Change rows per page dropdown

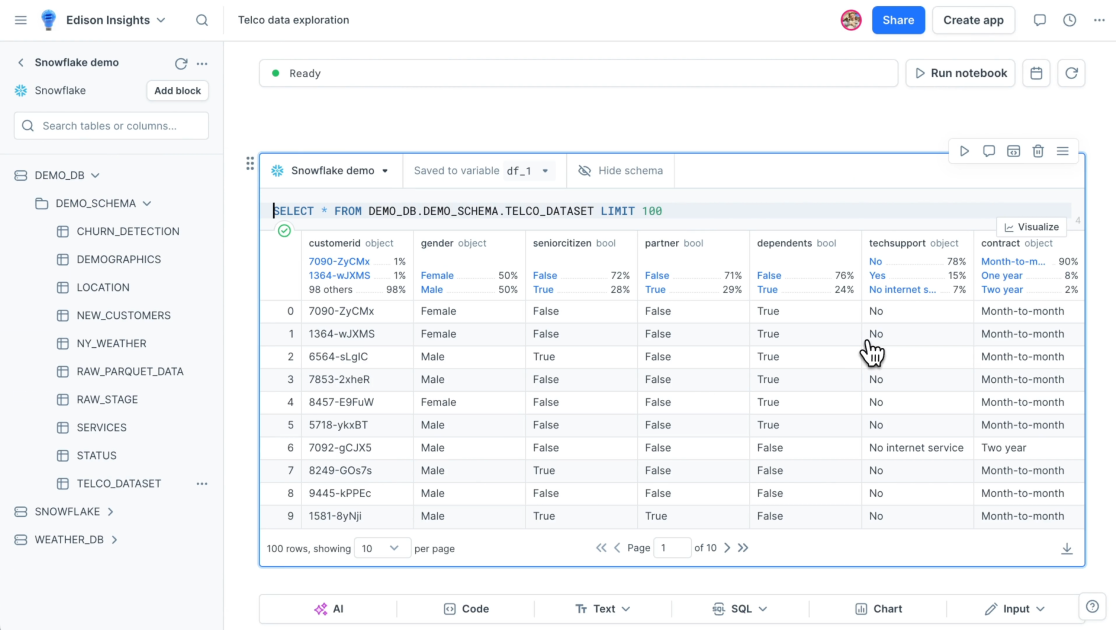tap(381, 548)
